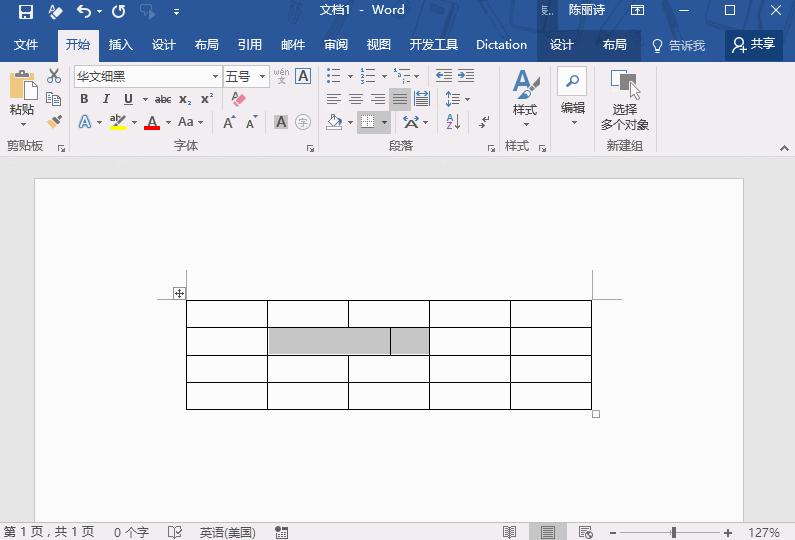Click the macro recording status icon
The width and height of the screenshot is (795, 540).
(x=281, y=532)
